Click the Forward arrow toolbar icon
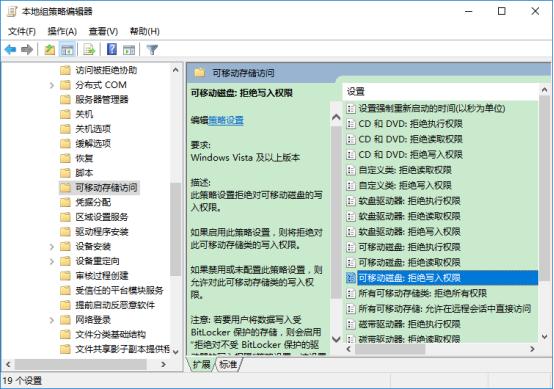Viewport: 554px width, 389px height. click(x=27, y=50)
